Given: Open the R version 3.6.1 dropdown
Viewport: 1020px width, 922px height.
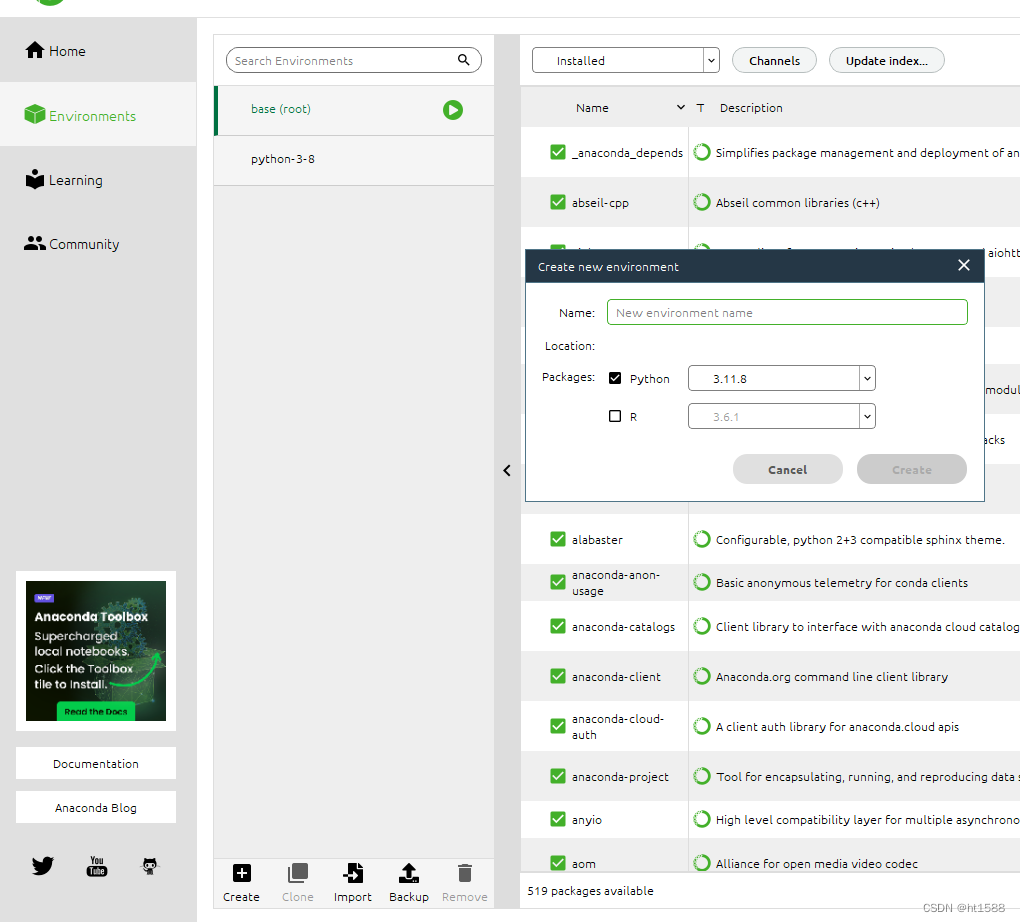Looking at the screenshot, I should click(781, 416).
